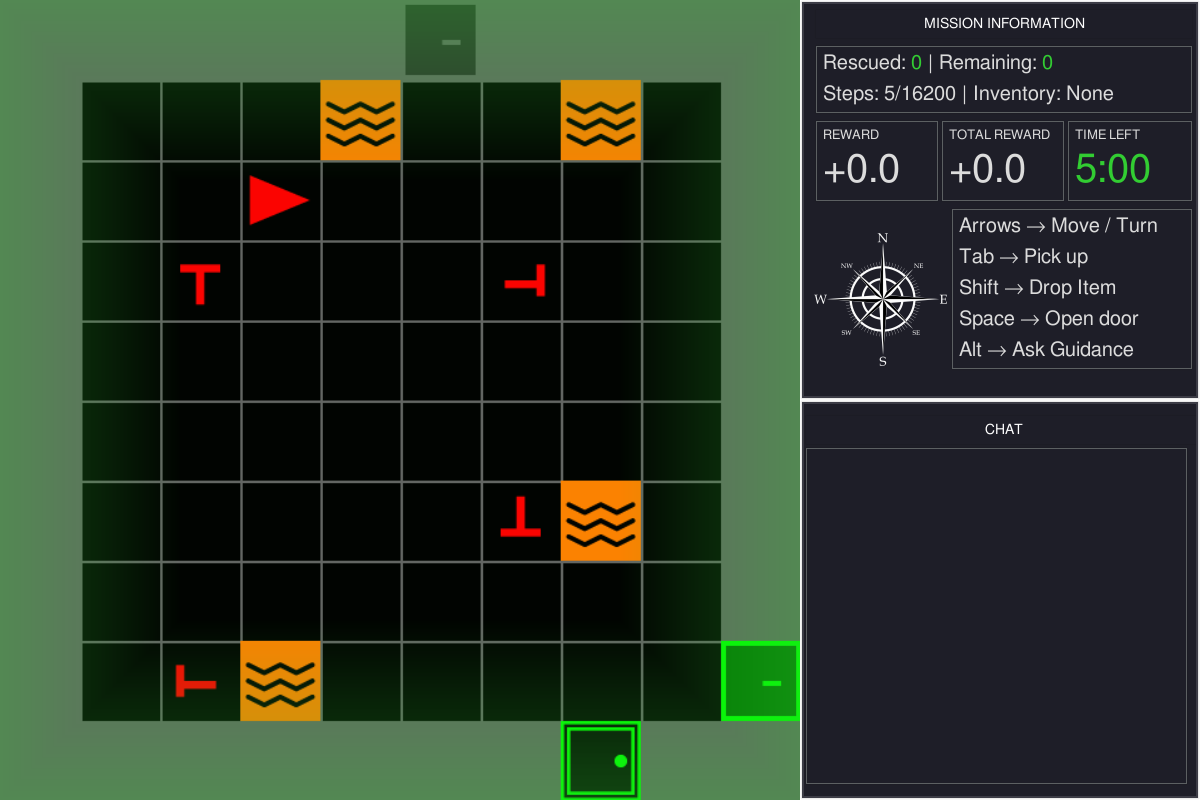1200x800 pixels.
Task: Click the 'Remaining: 0' counter
Action: [996, 62]
